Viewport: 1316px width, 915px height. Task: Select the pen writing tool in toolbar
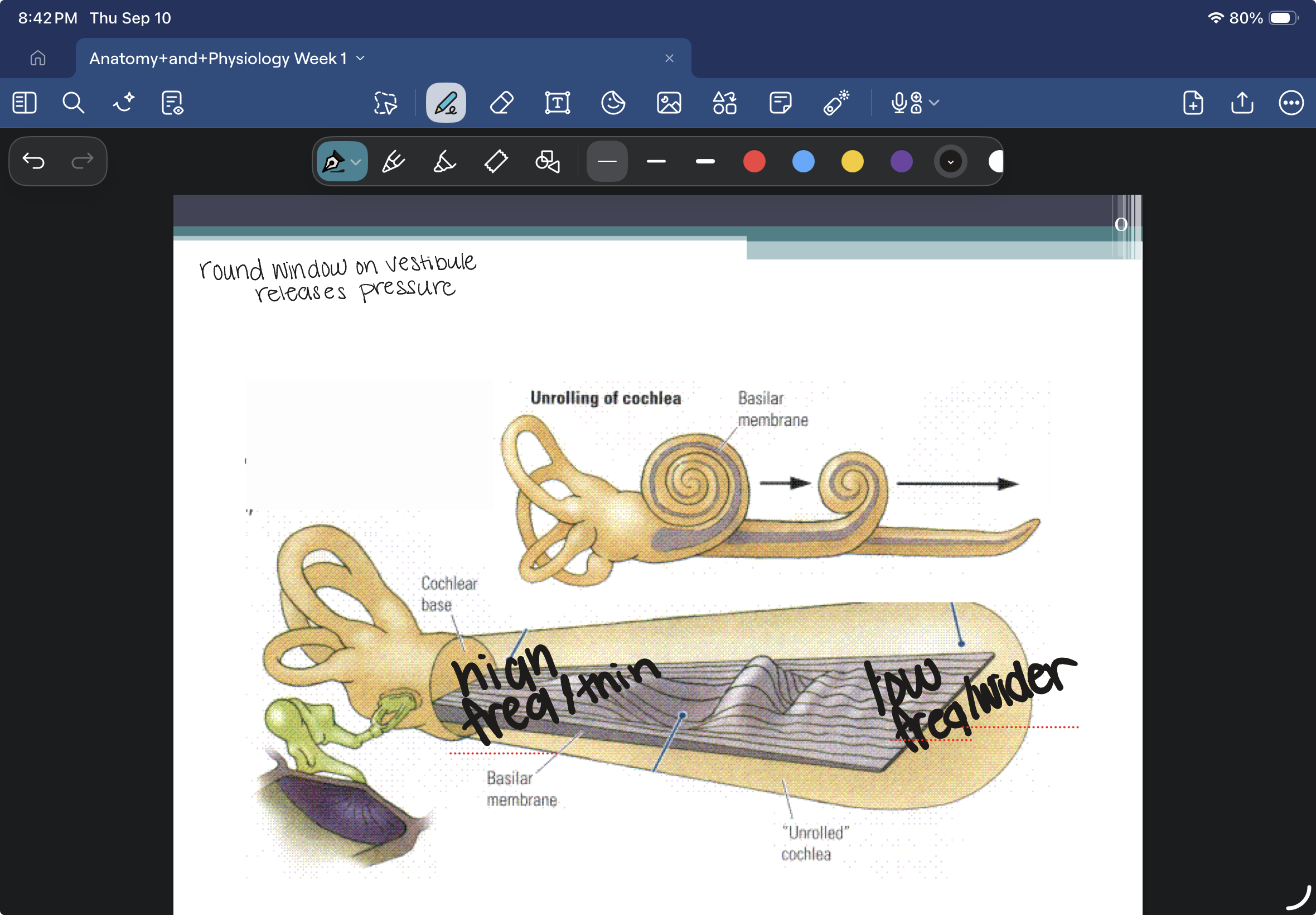pos(446,103)
